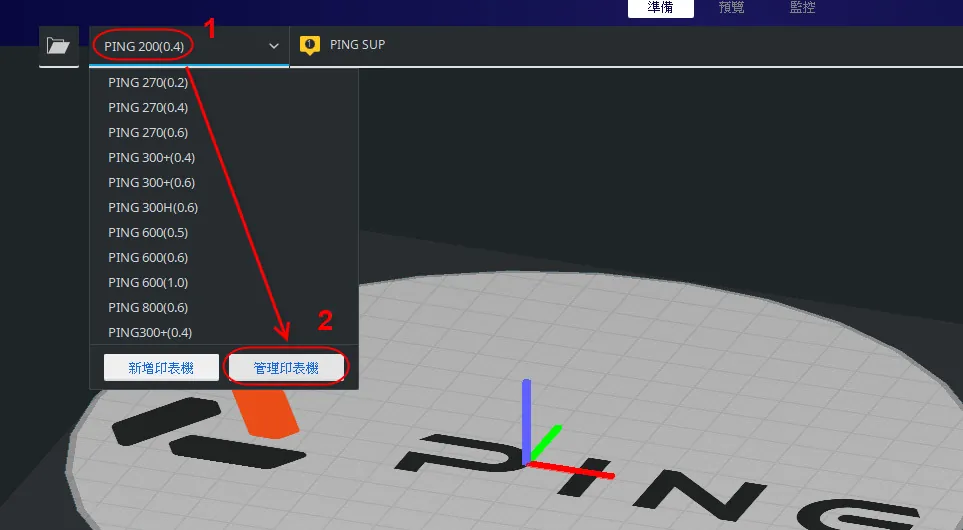
Task: Switch to the 準備 tab
Action: pos(660,8)
